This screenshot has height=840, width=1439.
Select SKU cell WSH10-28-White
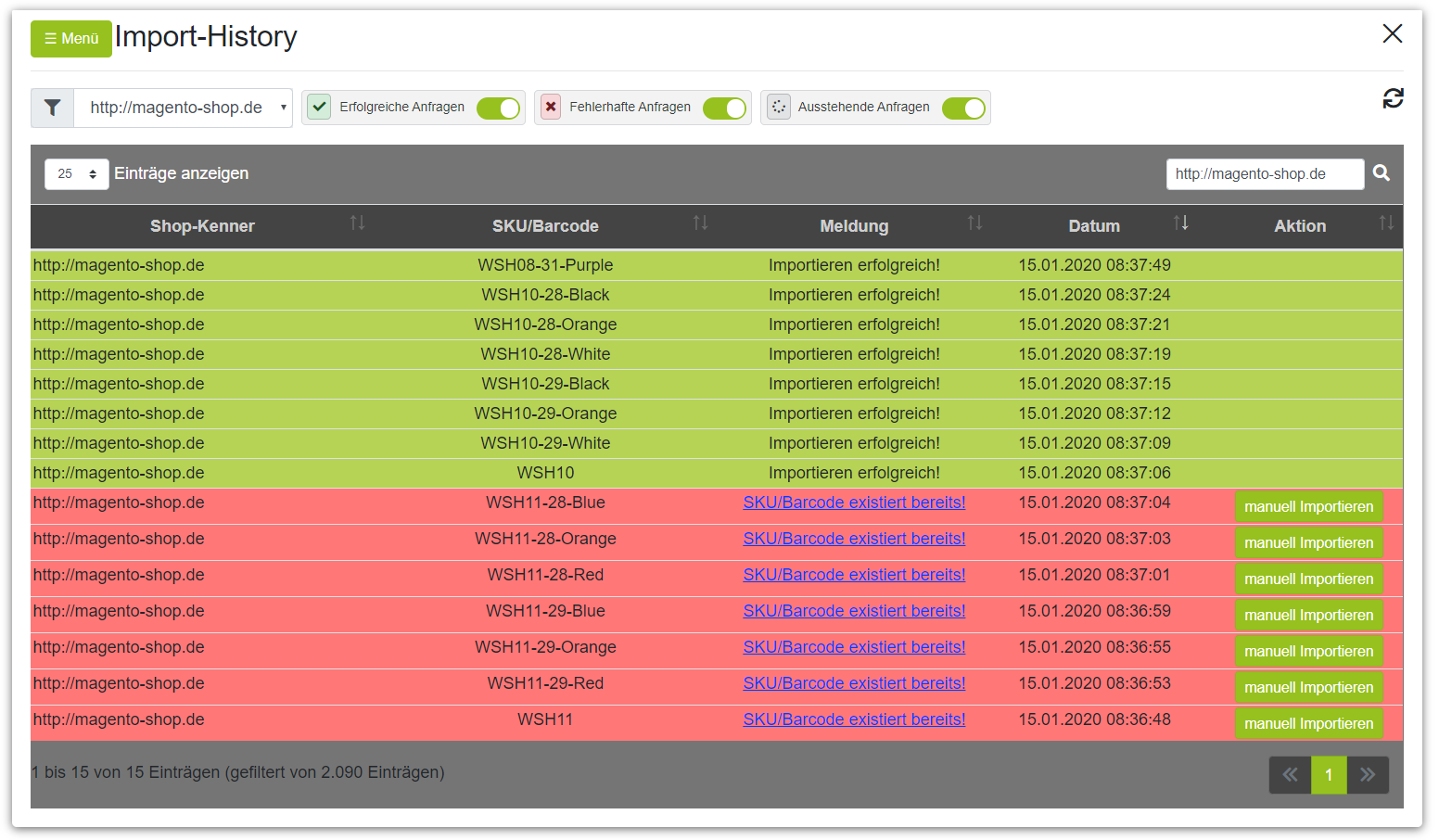pyautogui.click(x=545, y=354)
